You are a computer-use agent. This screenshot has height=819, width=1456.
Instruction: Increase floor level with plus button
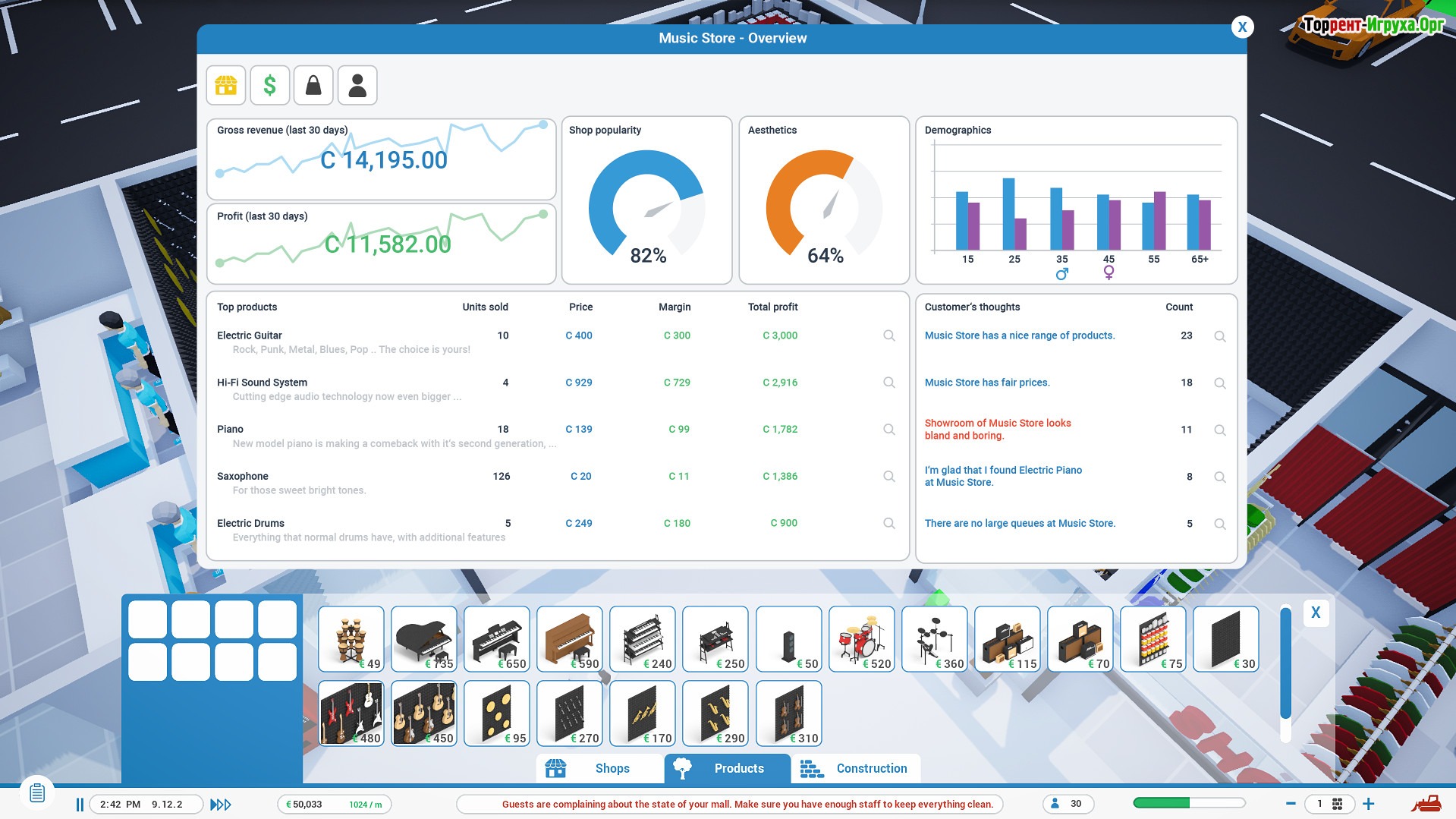(1368, 803)
